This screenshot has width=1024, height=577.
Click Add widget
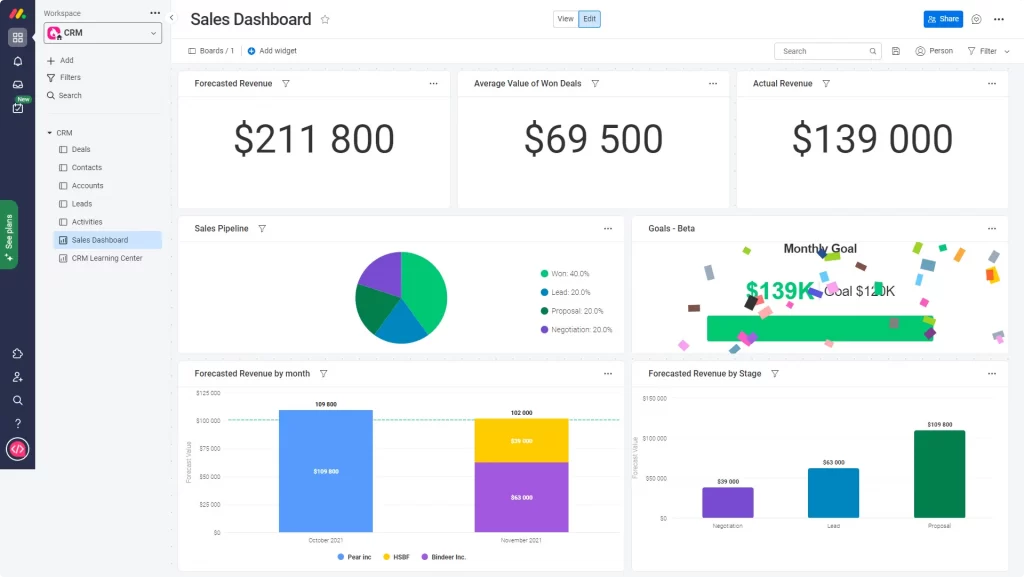(272, 51)
